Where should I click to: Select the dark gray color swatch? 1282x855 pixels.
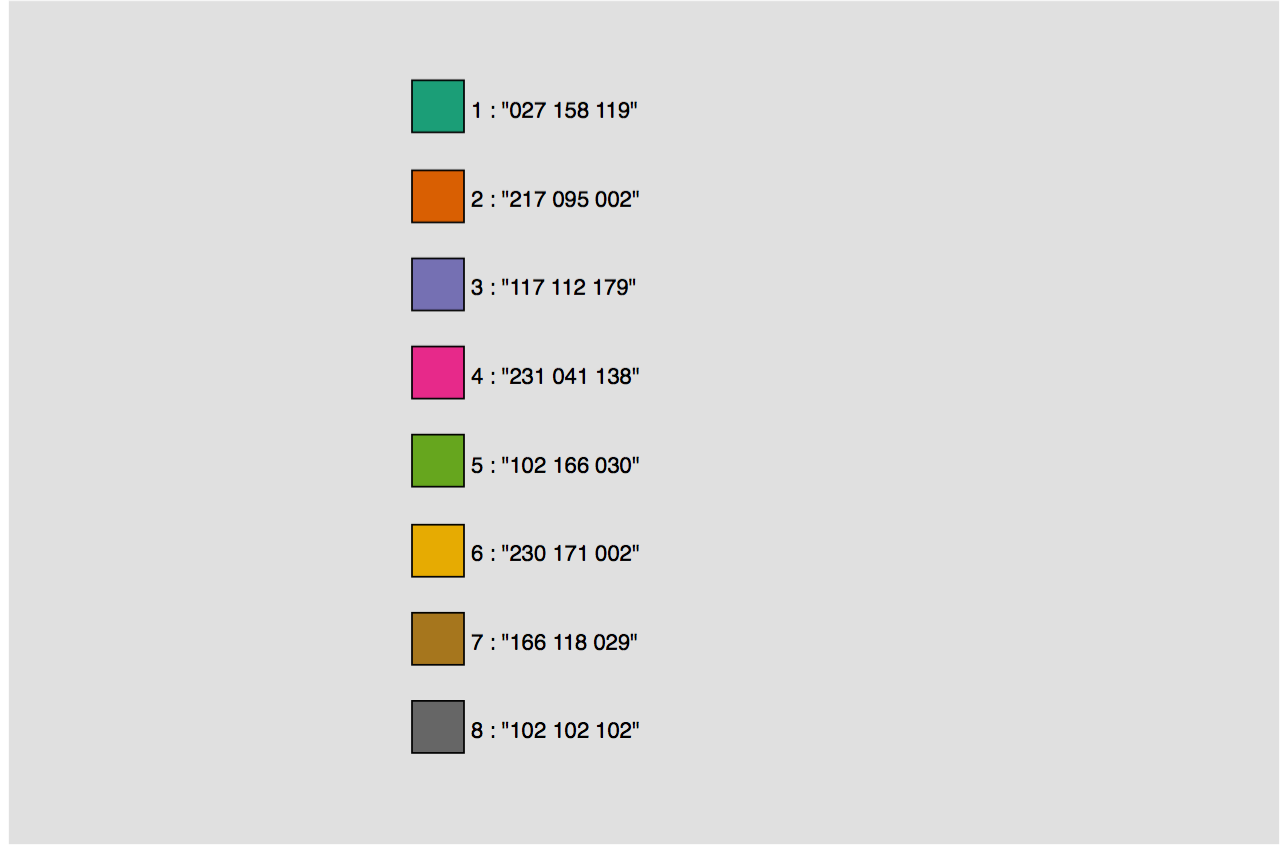tap(438, 727)
